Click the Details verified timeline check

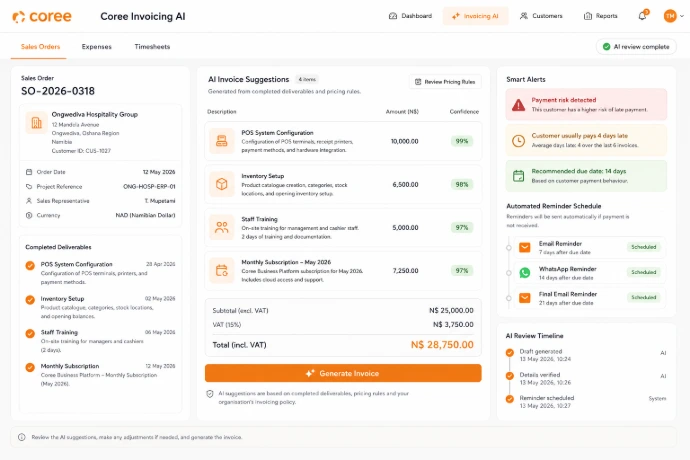[510, 375]
